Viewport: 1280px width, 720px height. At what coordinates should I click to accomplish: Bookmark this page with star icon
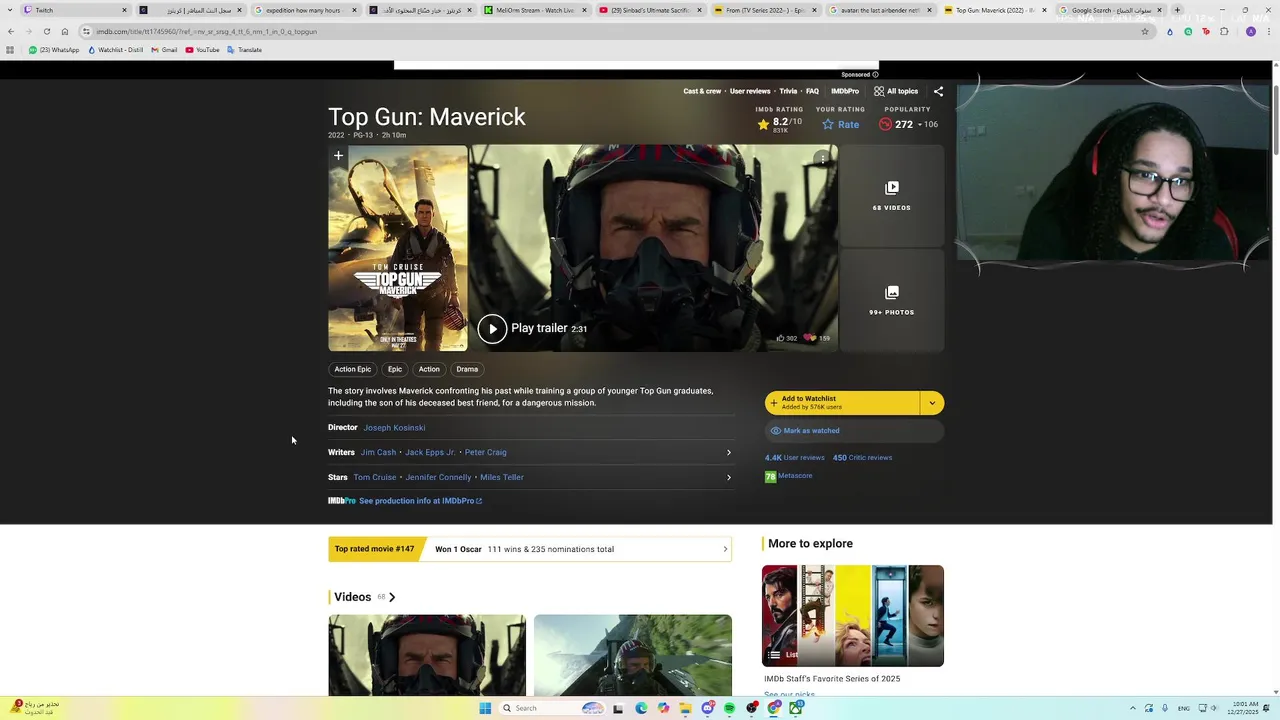point(1145,31)
